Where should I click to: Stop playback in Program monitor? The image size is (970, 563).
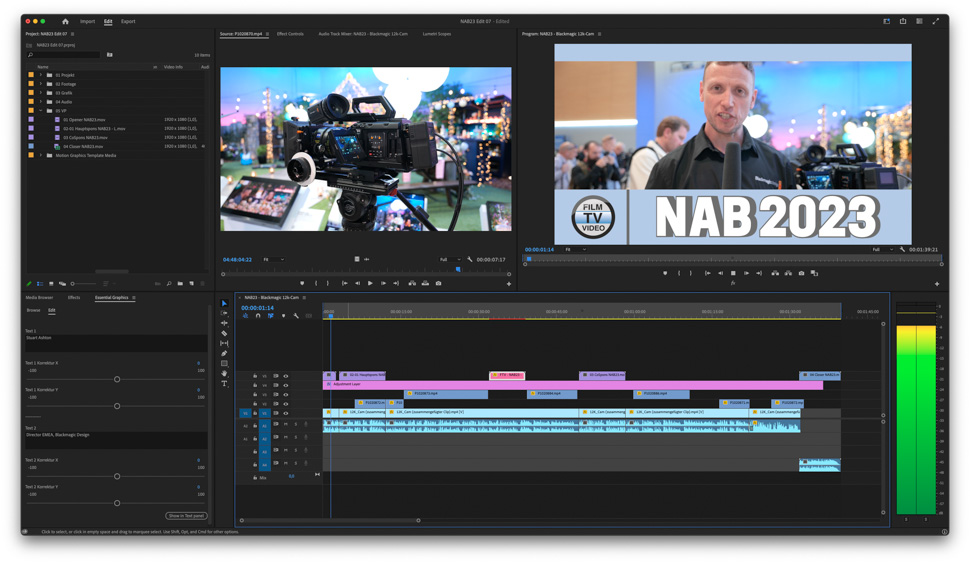point(733,273)
